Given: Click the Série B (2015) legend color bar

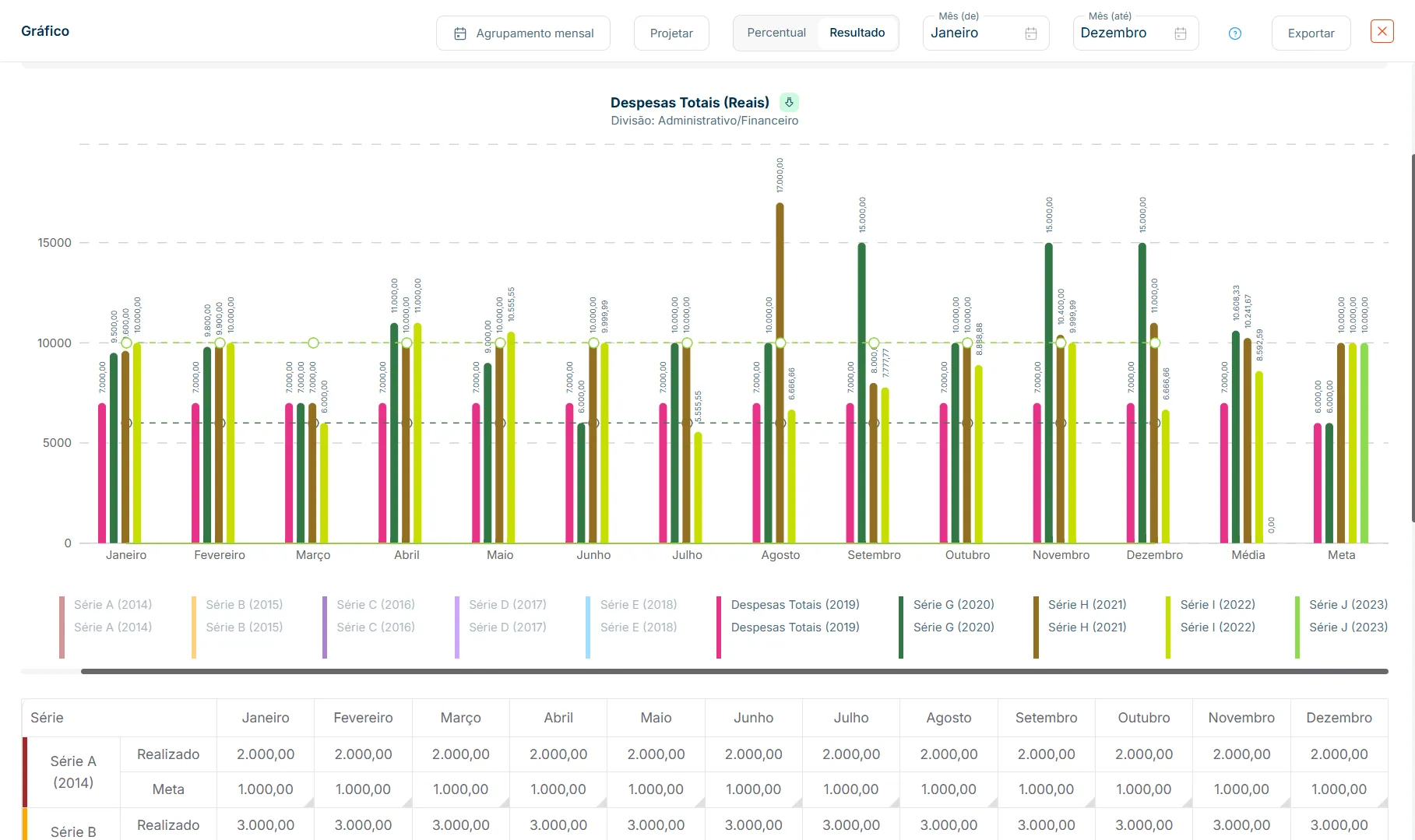Looking at the screenshot, I should 194,627.
